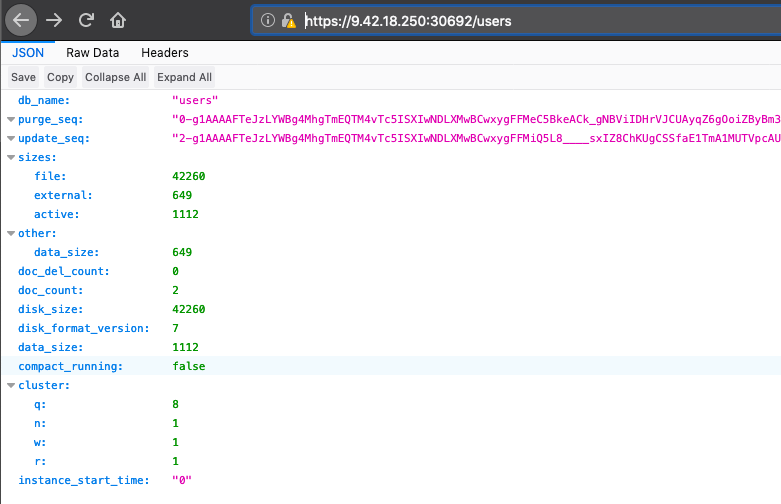The height and width of the screenshot is (504, 781).
Task: Click the insecure connection lock warning icon
Action: (x=288, y=20)
